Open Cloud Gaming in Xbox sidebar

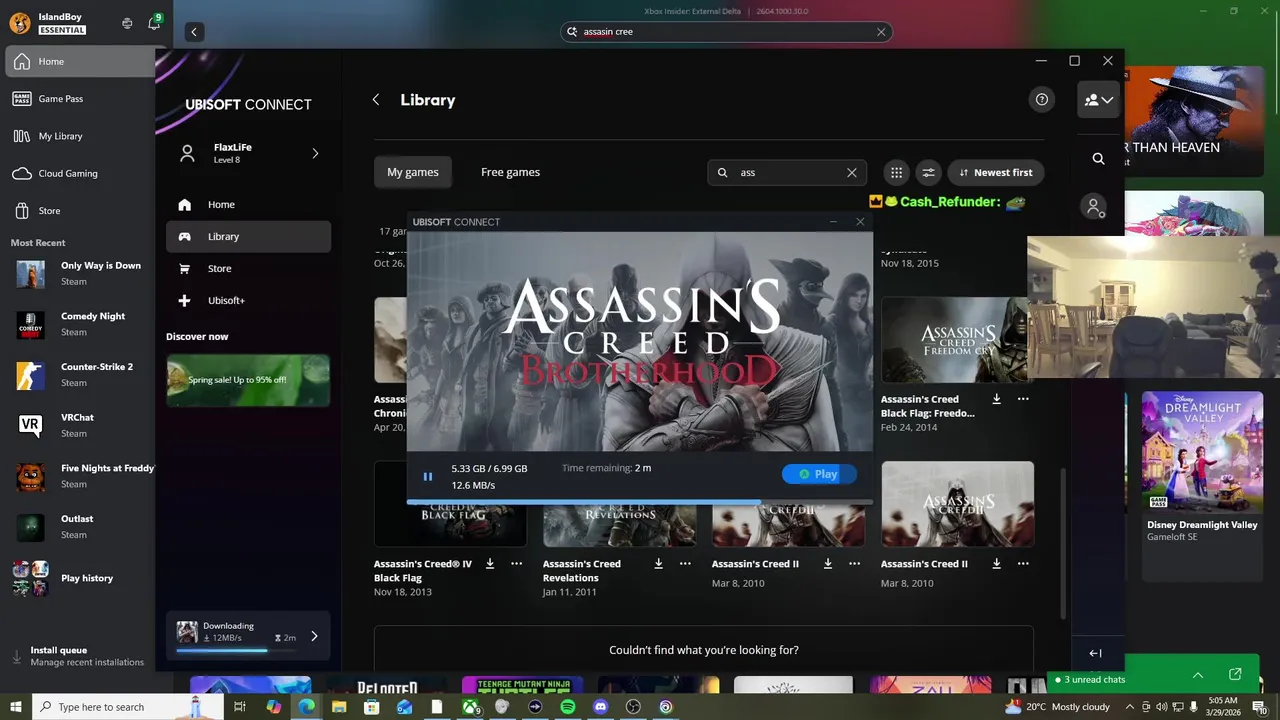pyautogui.click(x=80, y=173)
